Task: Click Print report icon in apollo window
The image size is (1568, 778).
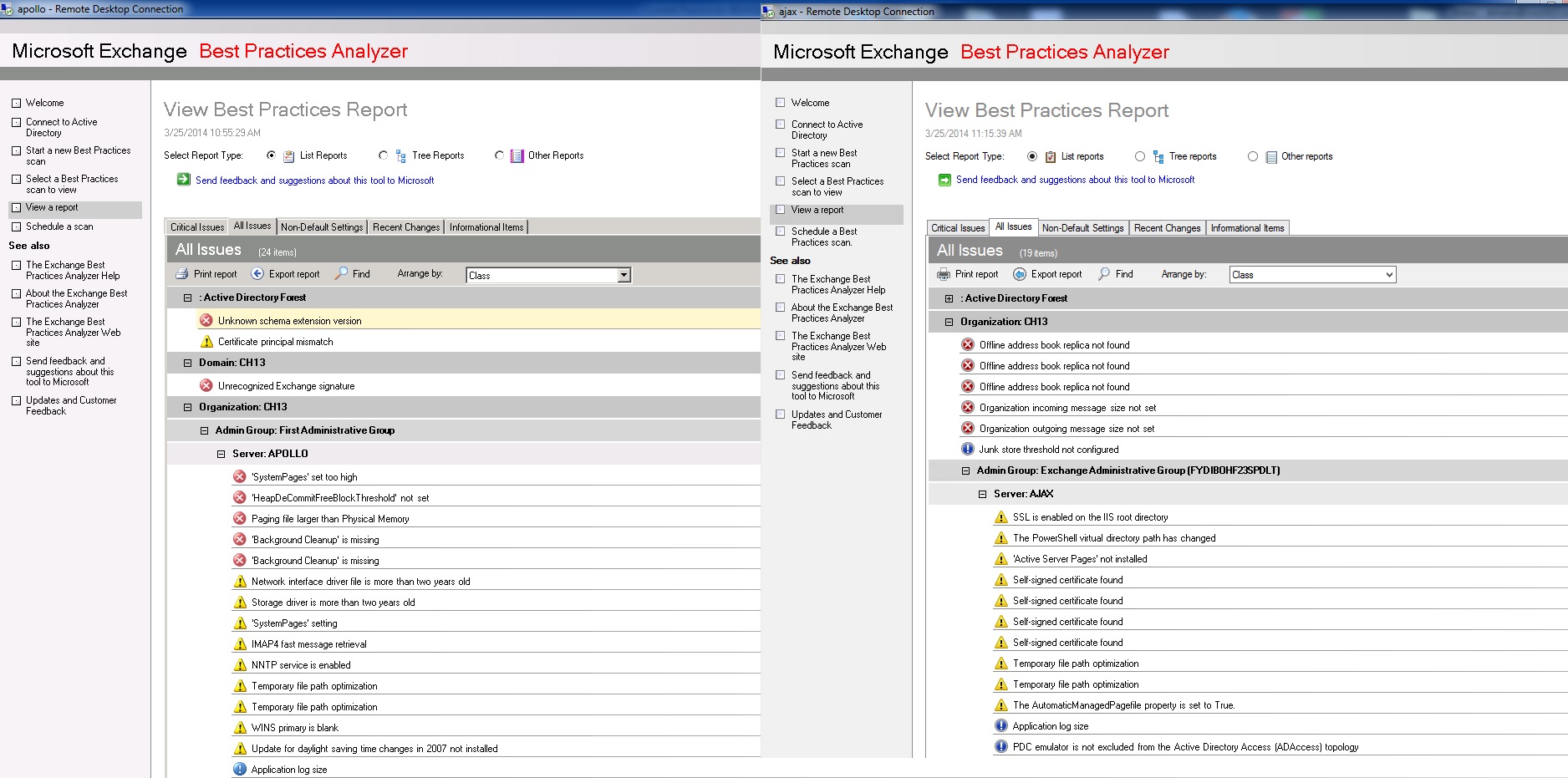Action: point(182,274)
